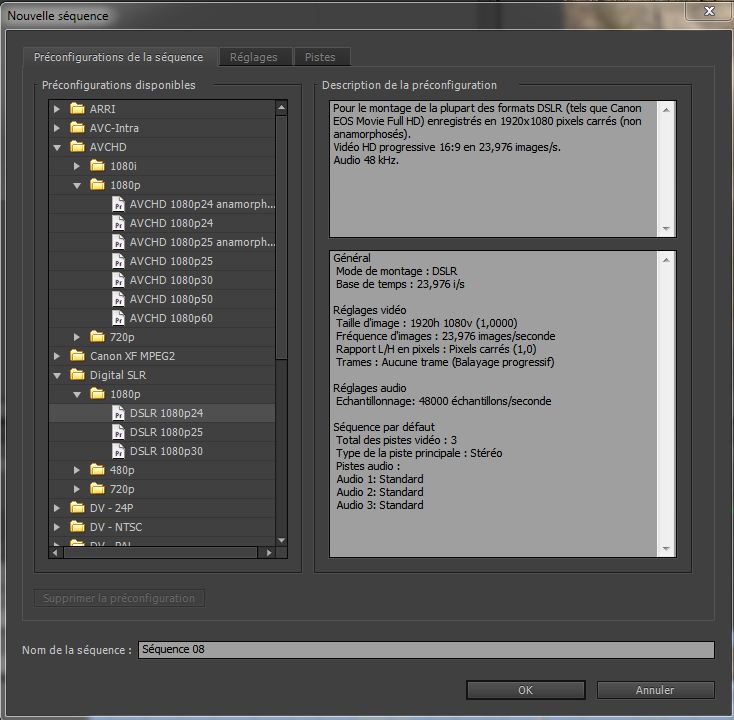The width and height of the screenshot is (734, 720).
Task: Click the DSLR 1080p25 preset icon
Action: point(119,432)
